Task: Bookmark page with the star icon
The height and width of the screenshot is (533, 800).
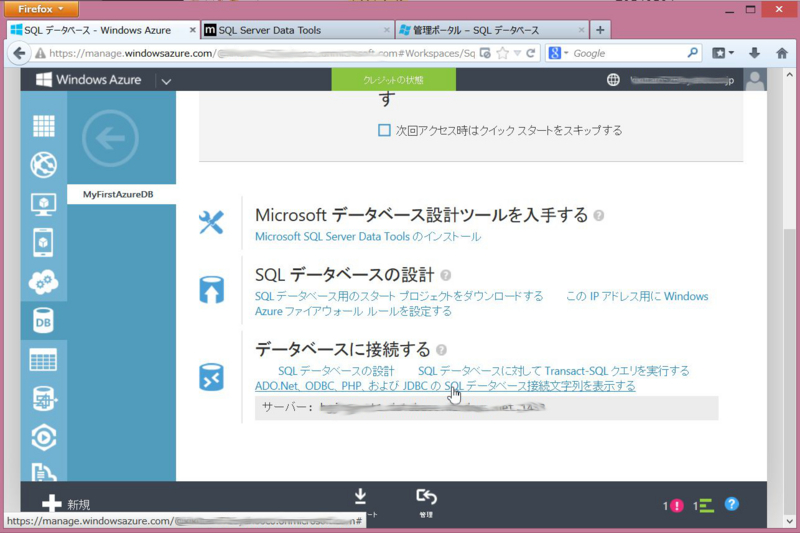Action: pyautogui.click(x=503, y=53)
